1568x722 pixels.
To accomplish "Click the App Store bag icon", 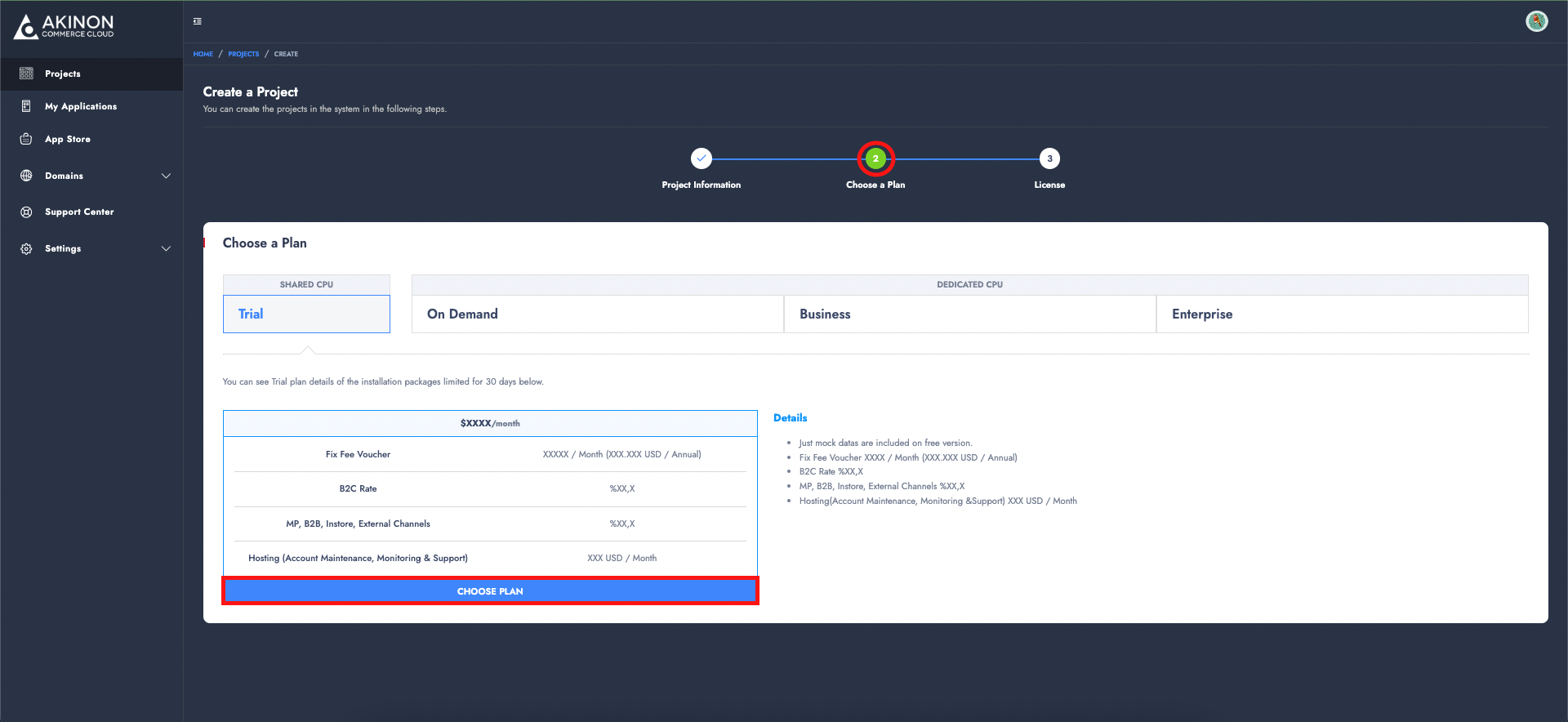I will tap(26, 139).
